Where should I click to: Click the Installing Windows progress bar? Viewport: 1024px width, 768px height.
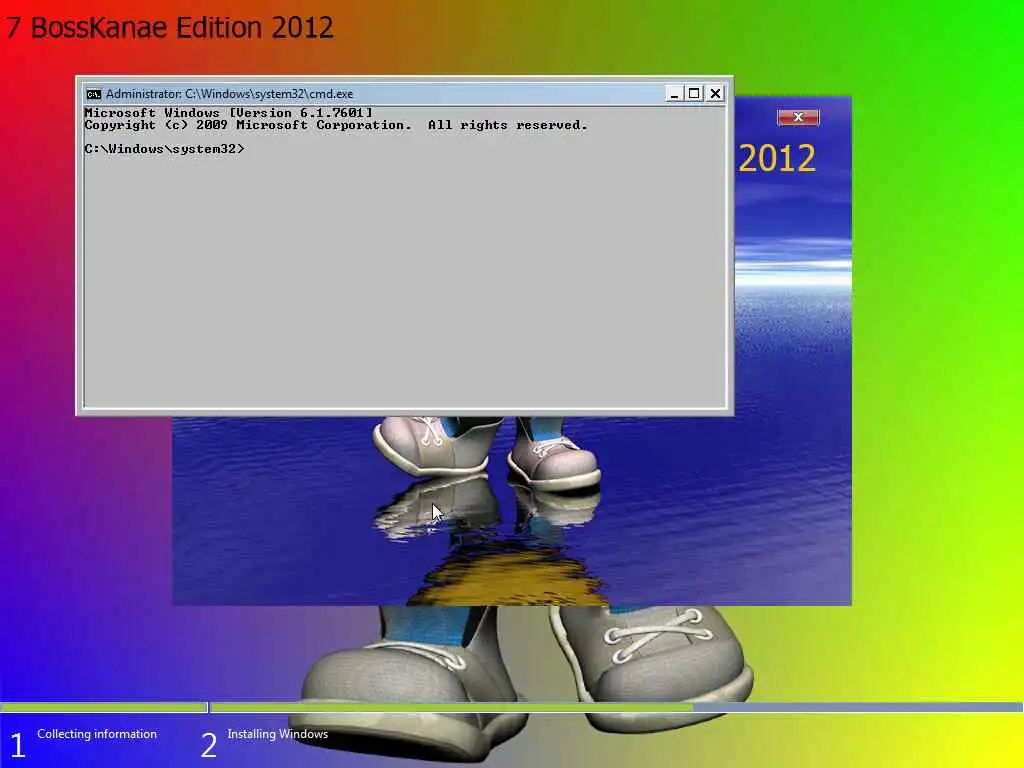tap(616, 707)
